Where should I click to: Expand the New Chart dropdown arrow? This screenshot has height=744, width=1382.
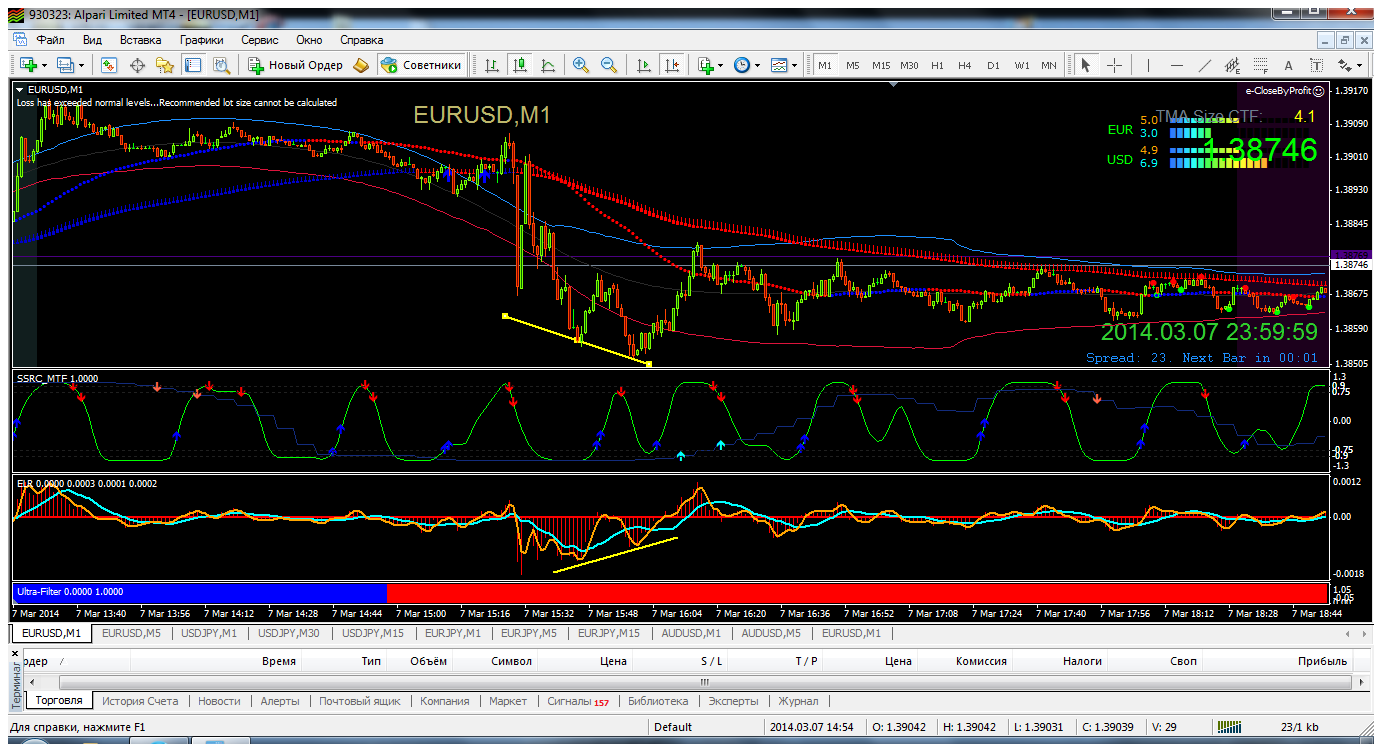(44, 65)
